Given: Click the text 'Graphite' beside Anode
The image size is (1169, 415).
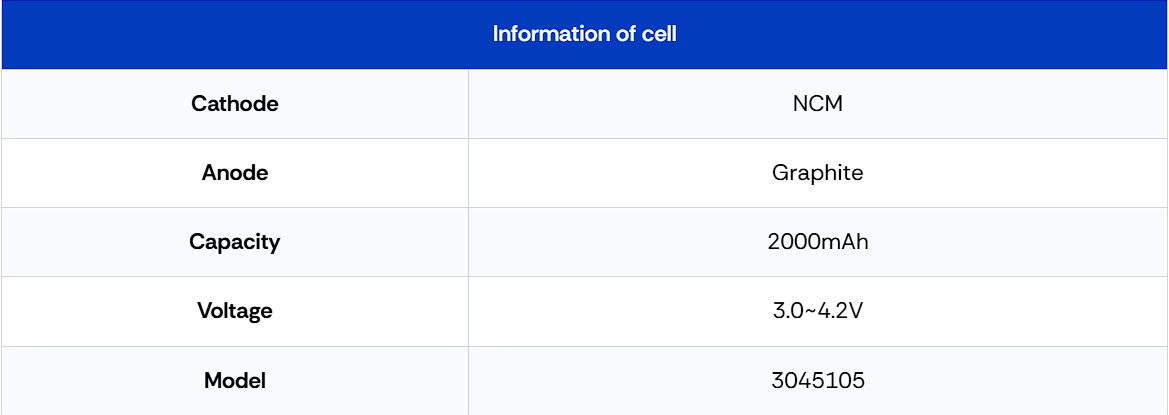Looking at the screenshot, I should pos(818,174).
